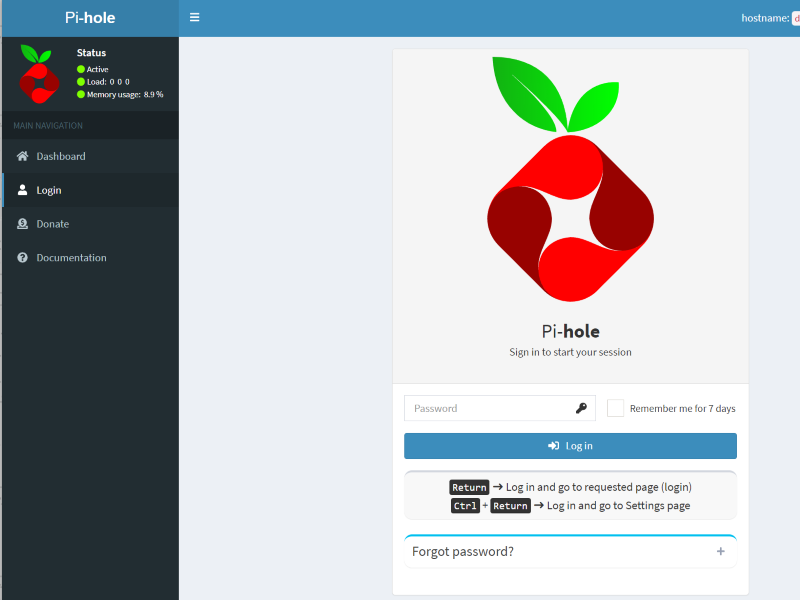Click the 'Sign in to start your session' text
Image resolution: width=800 pixels, height=600 pixels.
(570, 352)
